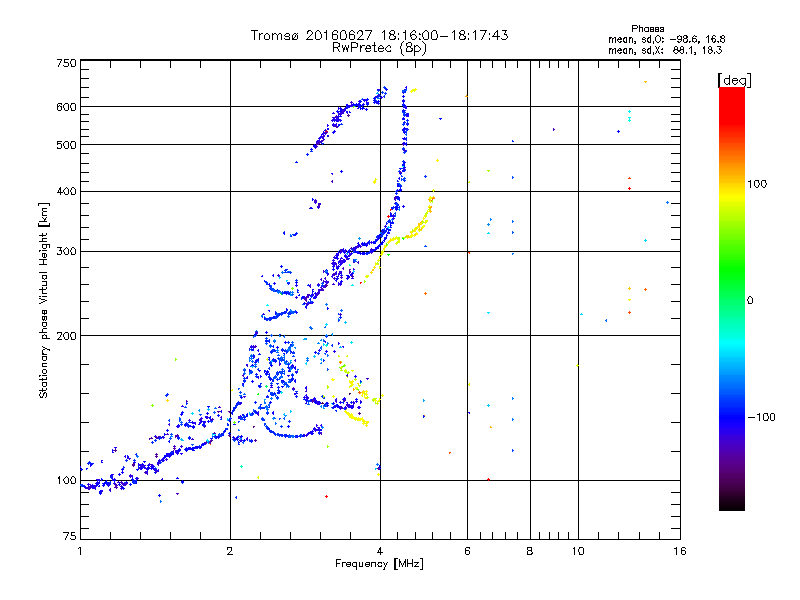This screenshot has width=800, height=600.
Task: Click the 'mean, sd,O: -98.6, 16.8' text
Action: (x=666, y=39)
